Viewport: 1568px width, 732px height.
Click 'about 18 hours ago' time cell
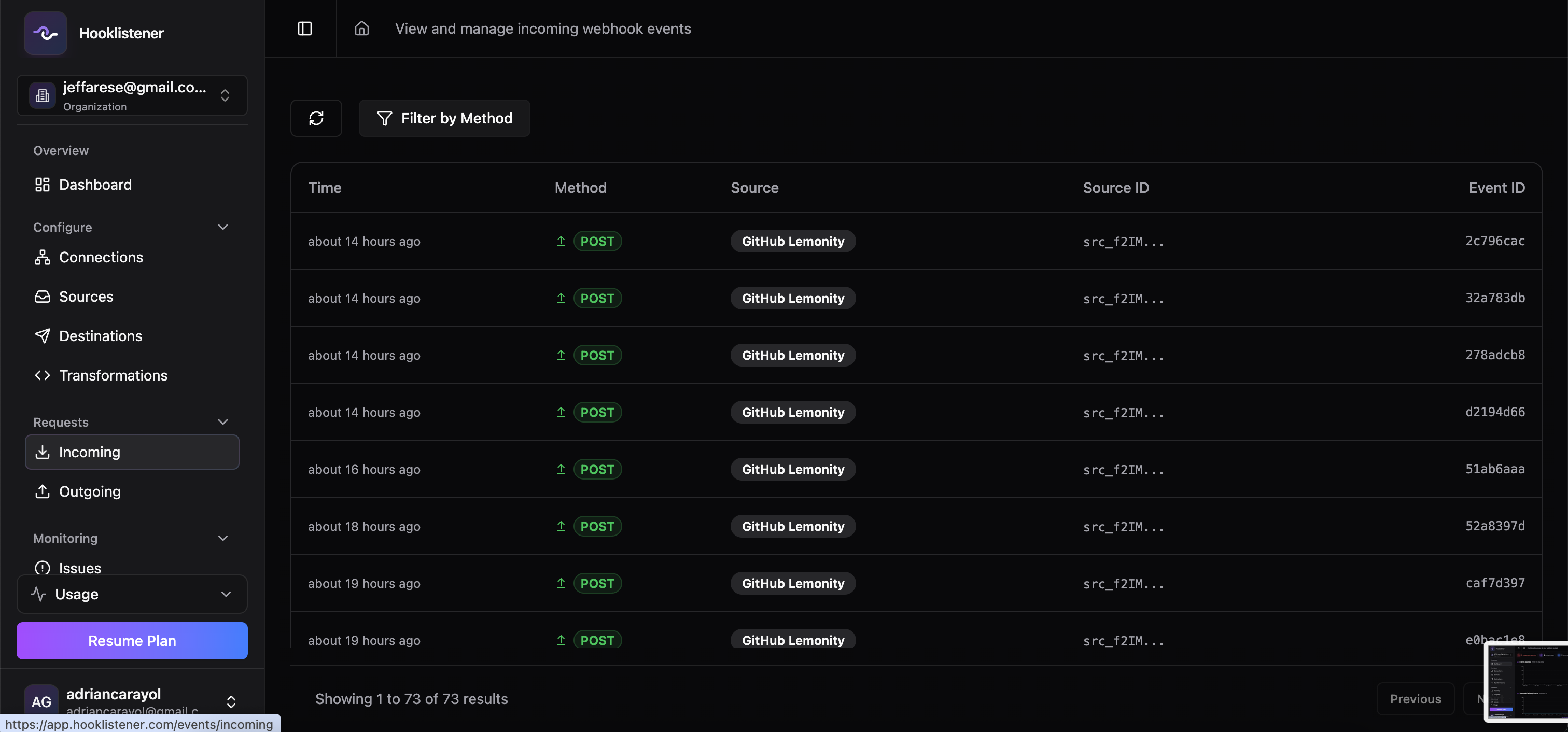[x=364, y=526]
